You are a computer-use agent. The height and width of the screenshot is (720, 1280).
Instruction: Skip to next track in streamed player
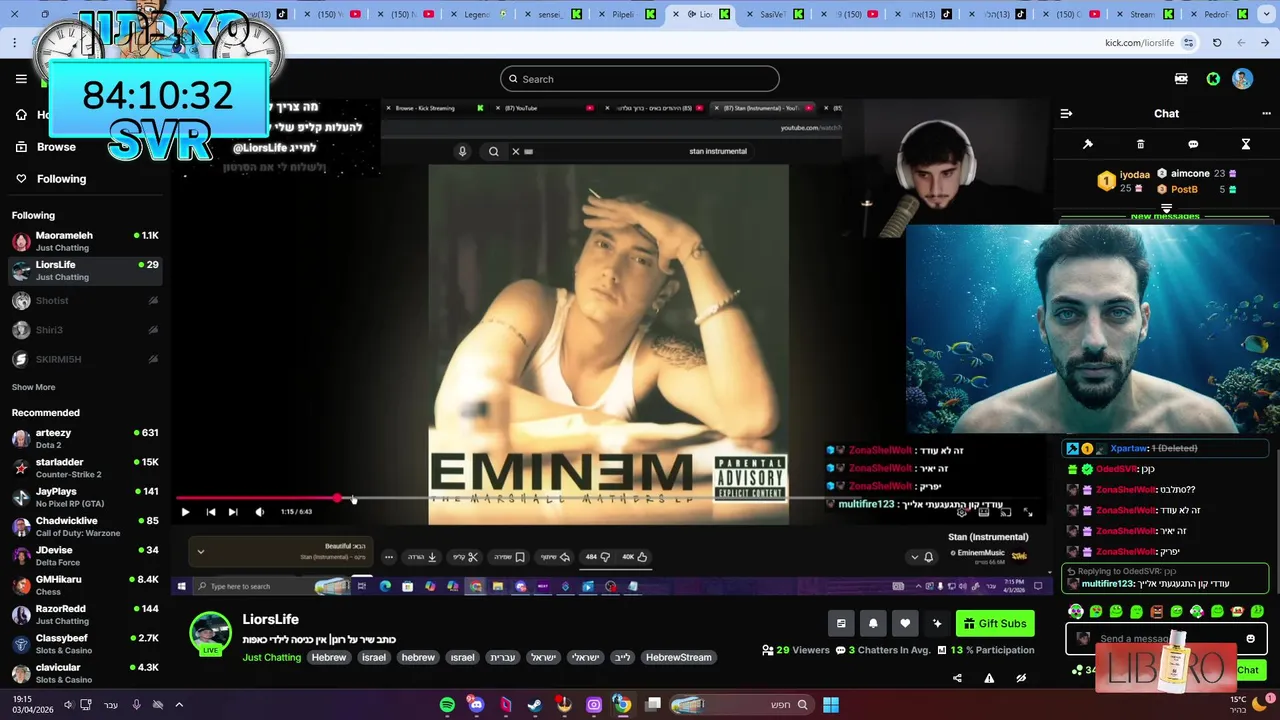(233, 512)
